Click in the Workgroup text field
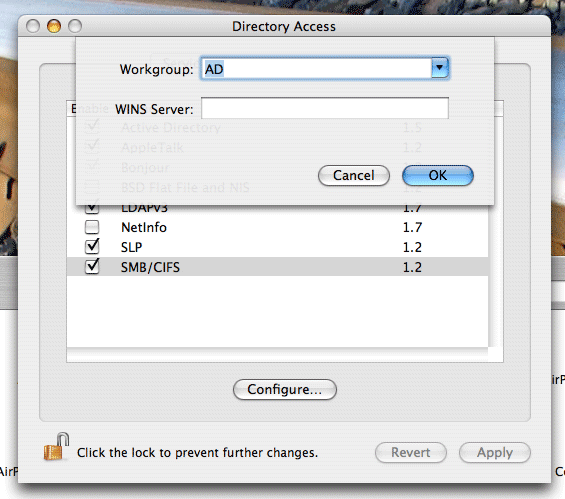This screenshot has height=499, width=565. coord(316,68)
